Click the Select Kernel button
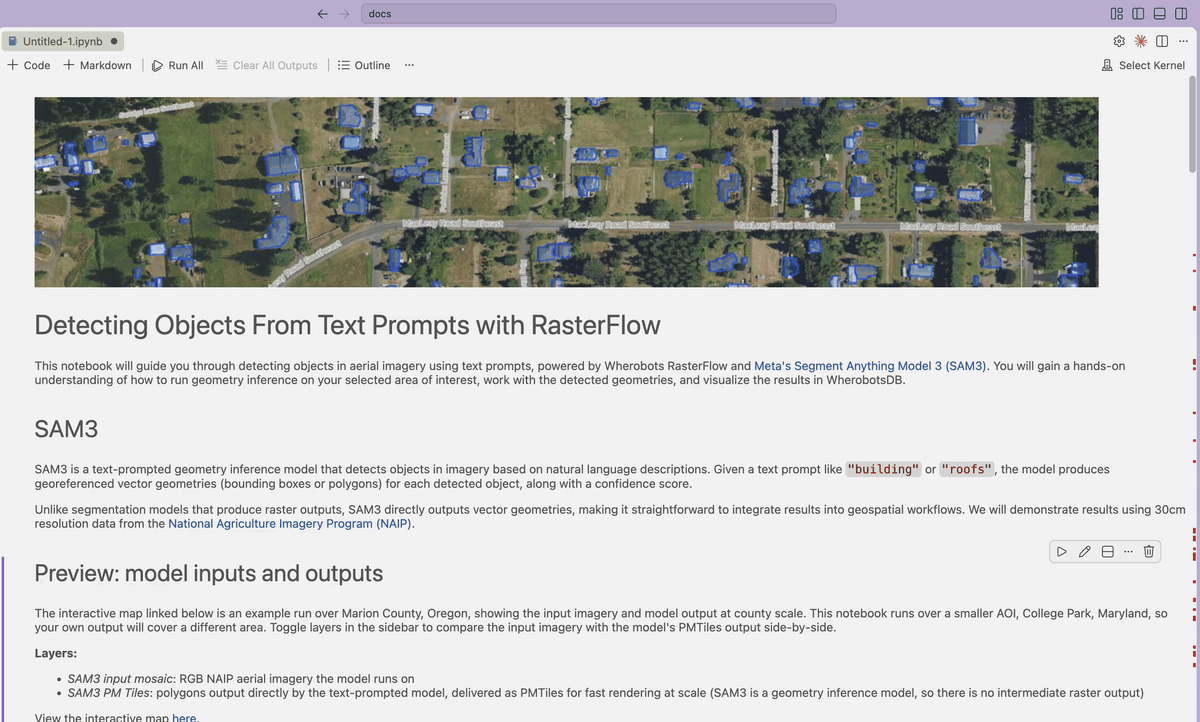The width and height of the screenshot is (1200, 722). coord(1143,65)
